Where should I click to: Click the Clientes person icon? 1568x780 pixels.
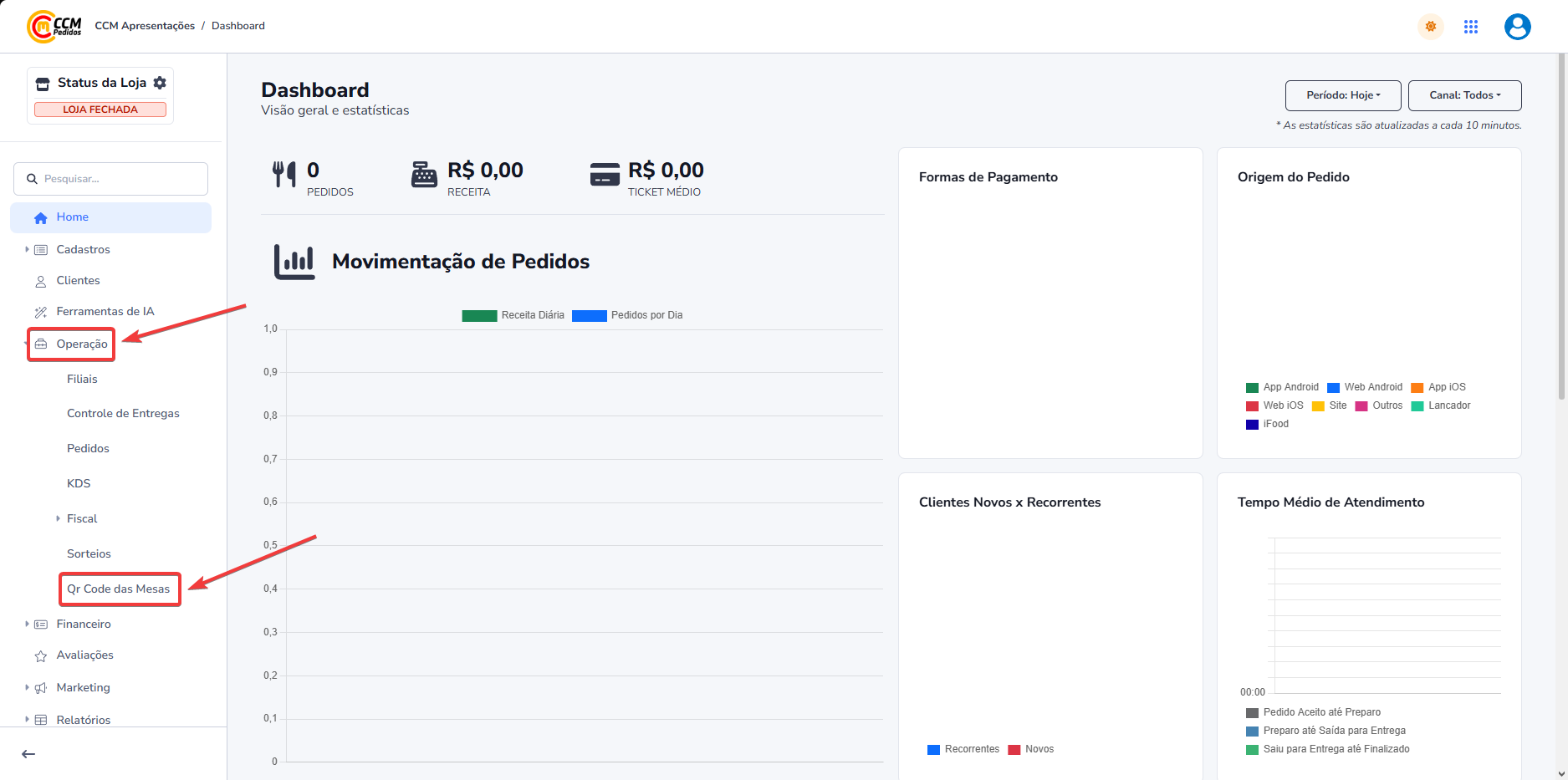(x=40, y=282)
